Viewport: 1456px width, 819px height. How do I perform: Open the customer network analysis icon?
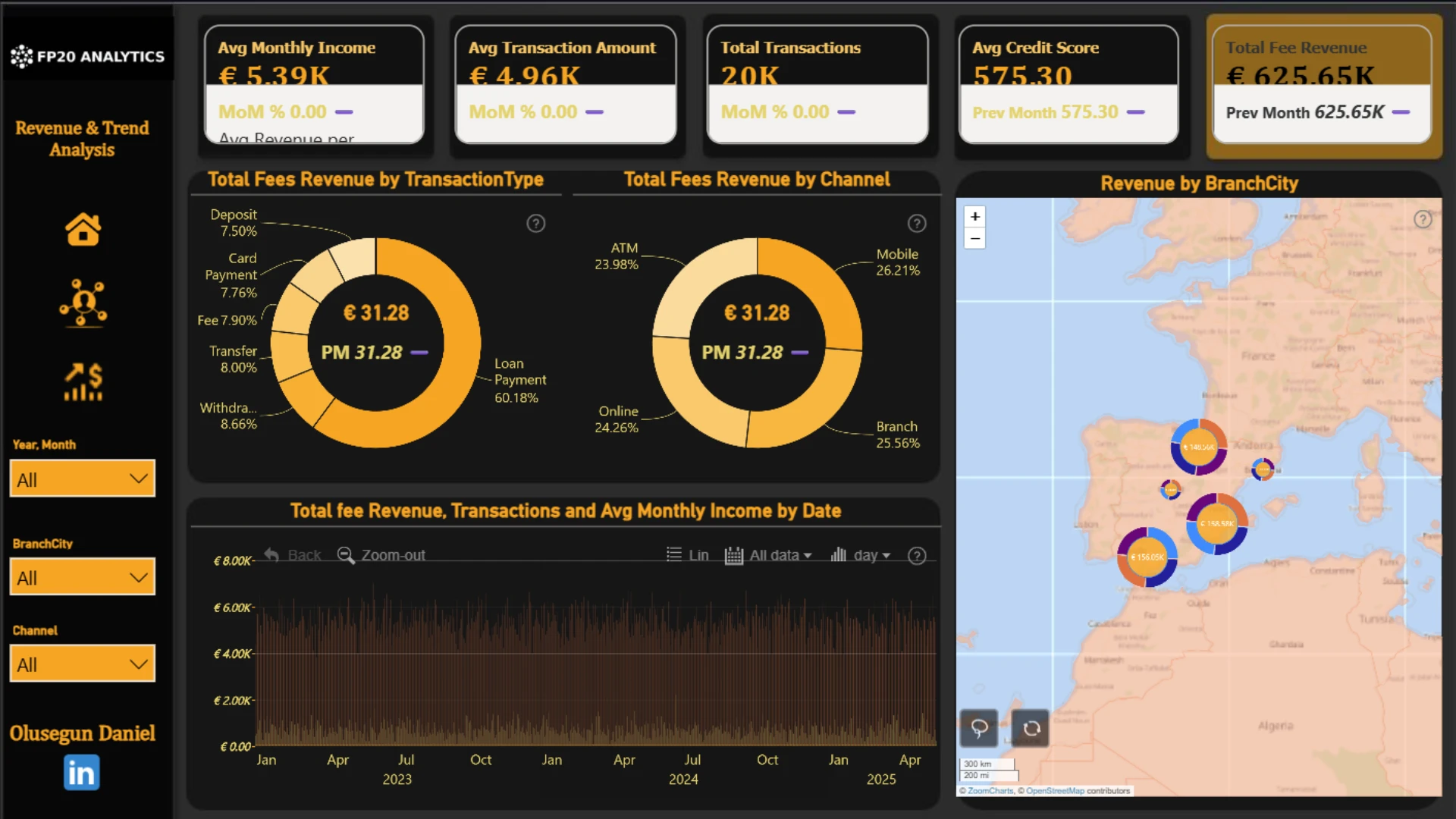[x=83, y=303]
